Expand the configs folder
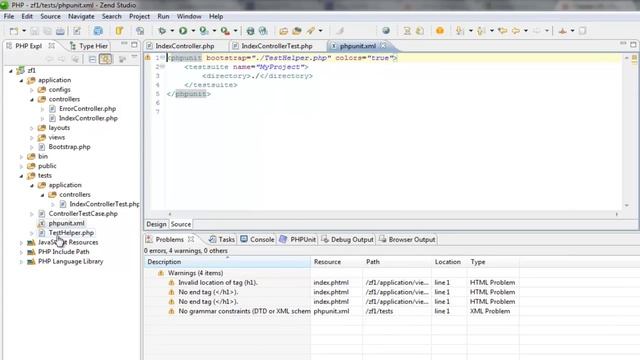Screen dimensions: 640x360 coord(32,90)
